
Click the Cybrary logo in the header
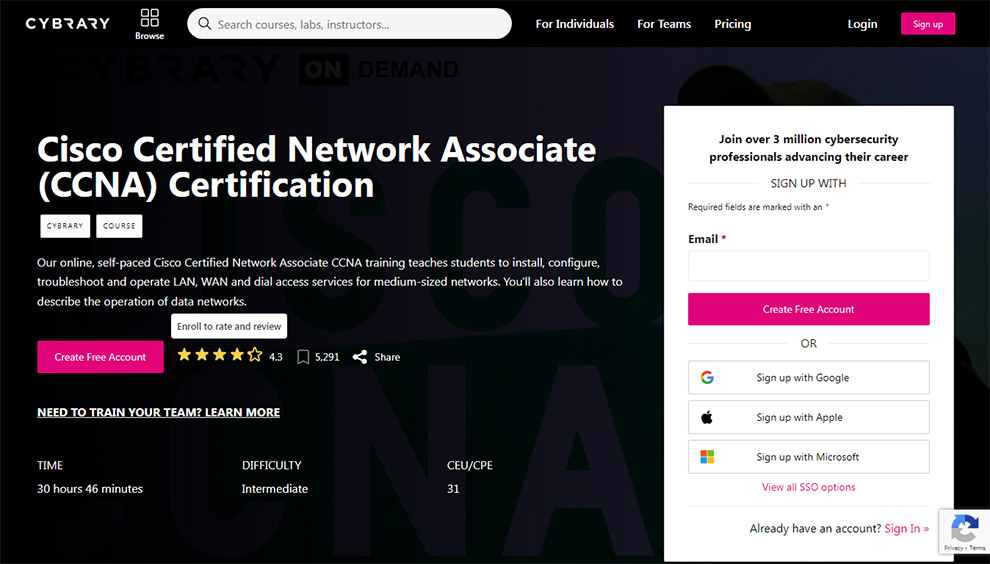point(68,24)
